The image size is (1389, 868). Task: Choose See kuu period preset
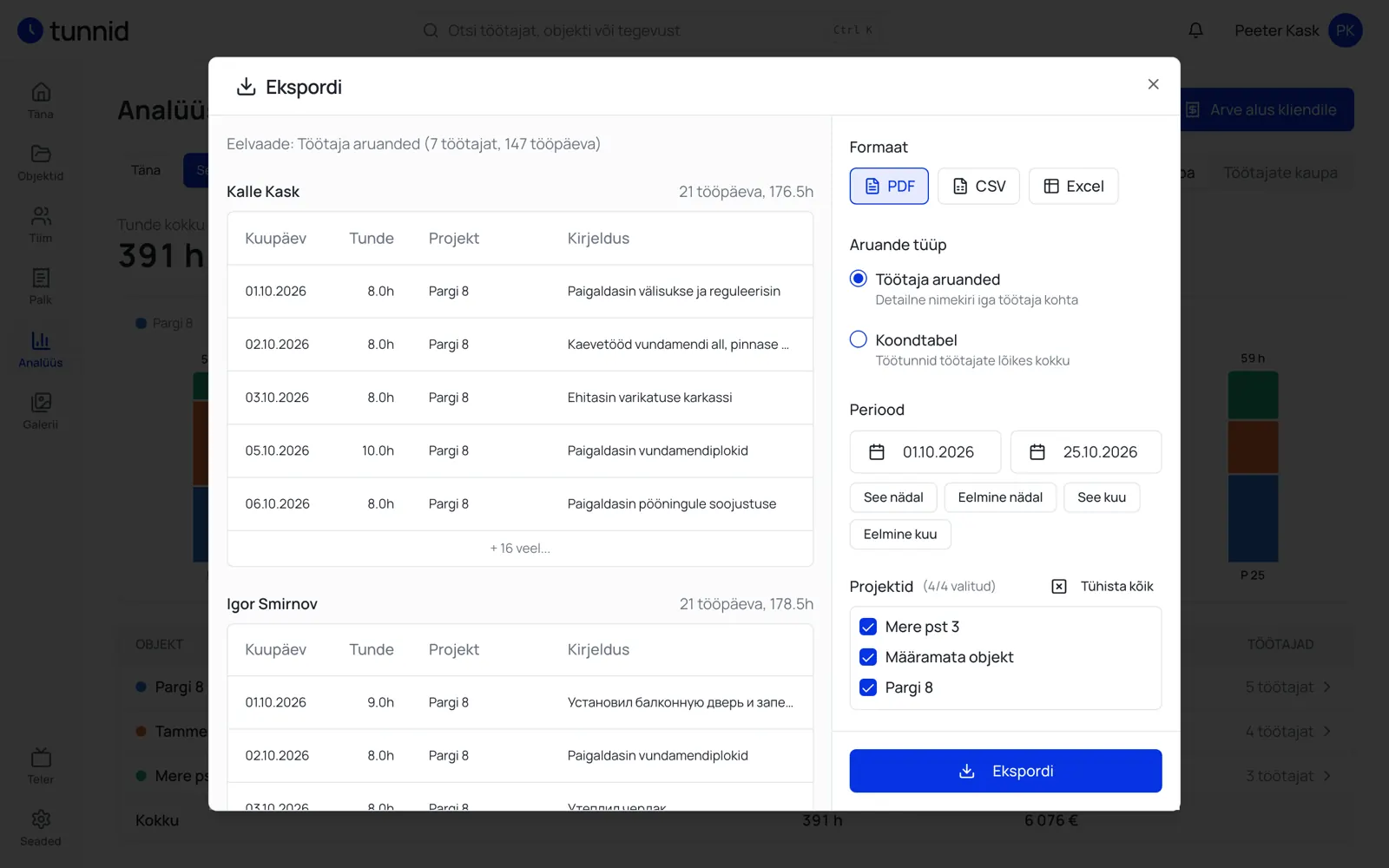[1102, 497]
